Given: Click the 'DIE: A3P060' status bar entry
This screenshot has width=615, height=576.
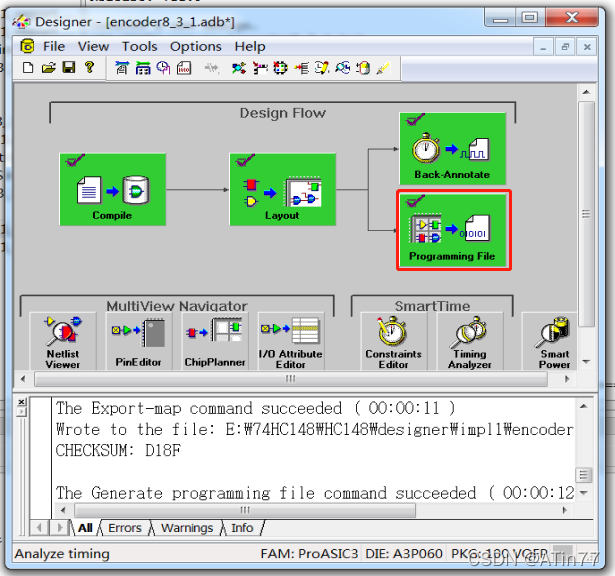Looking at the screenshot, I should coord(404,554).
